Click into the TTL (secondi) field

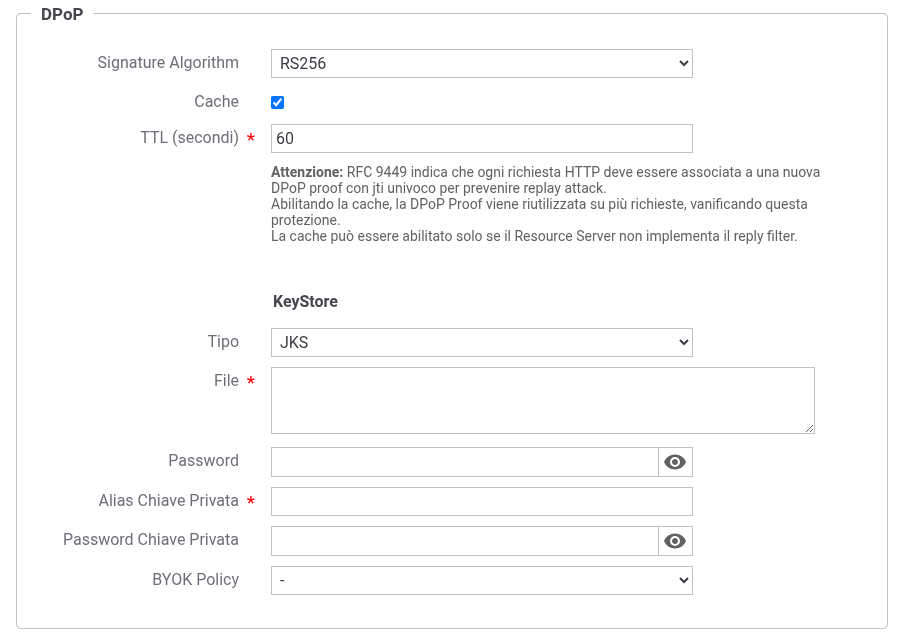481,138
